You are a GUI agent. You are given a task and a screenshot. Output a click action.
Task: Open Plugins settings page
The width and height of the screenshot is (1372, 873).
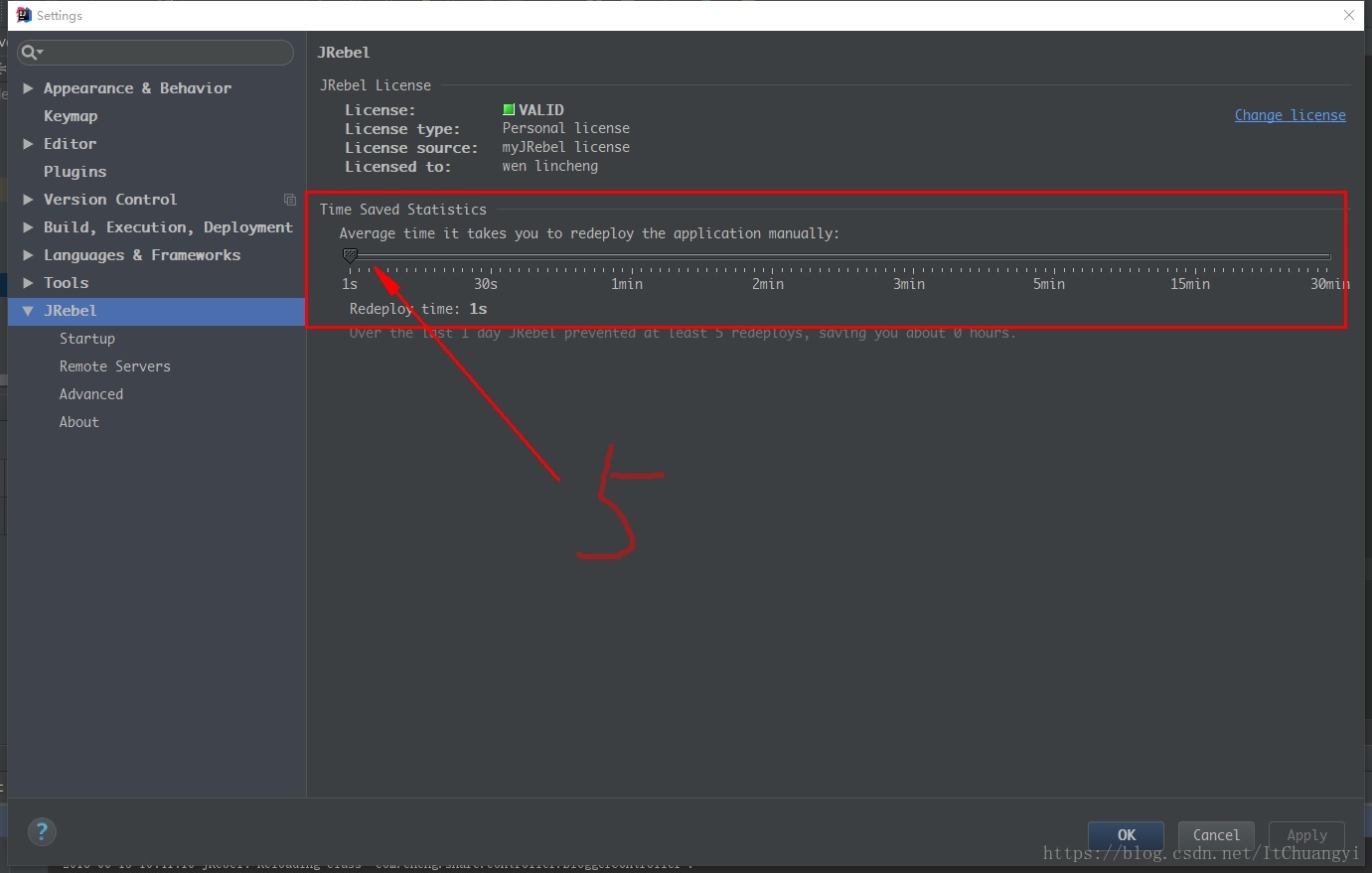point(75,172)
